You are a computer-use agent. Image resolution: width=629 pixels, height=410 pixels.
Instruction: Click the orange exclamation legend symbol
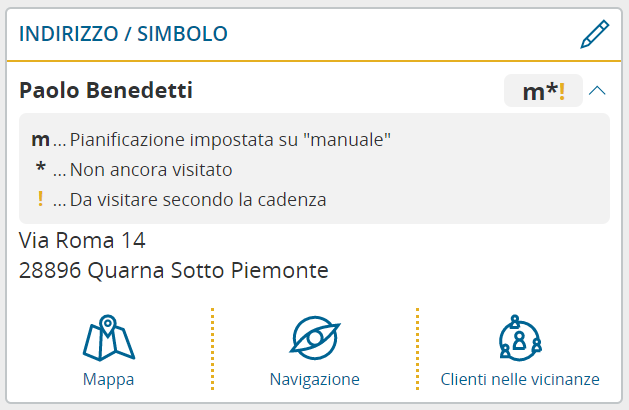click(x=40, y=199)
